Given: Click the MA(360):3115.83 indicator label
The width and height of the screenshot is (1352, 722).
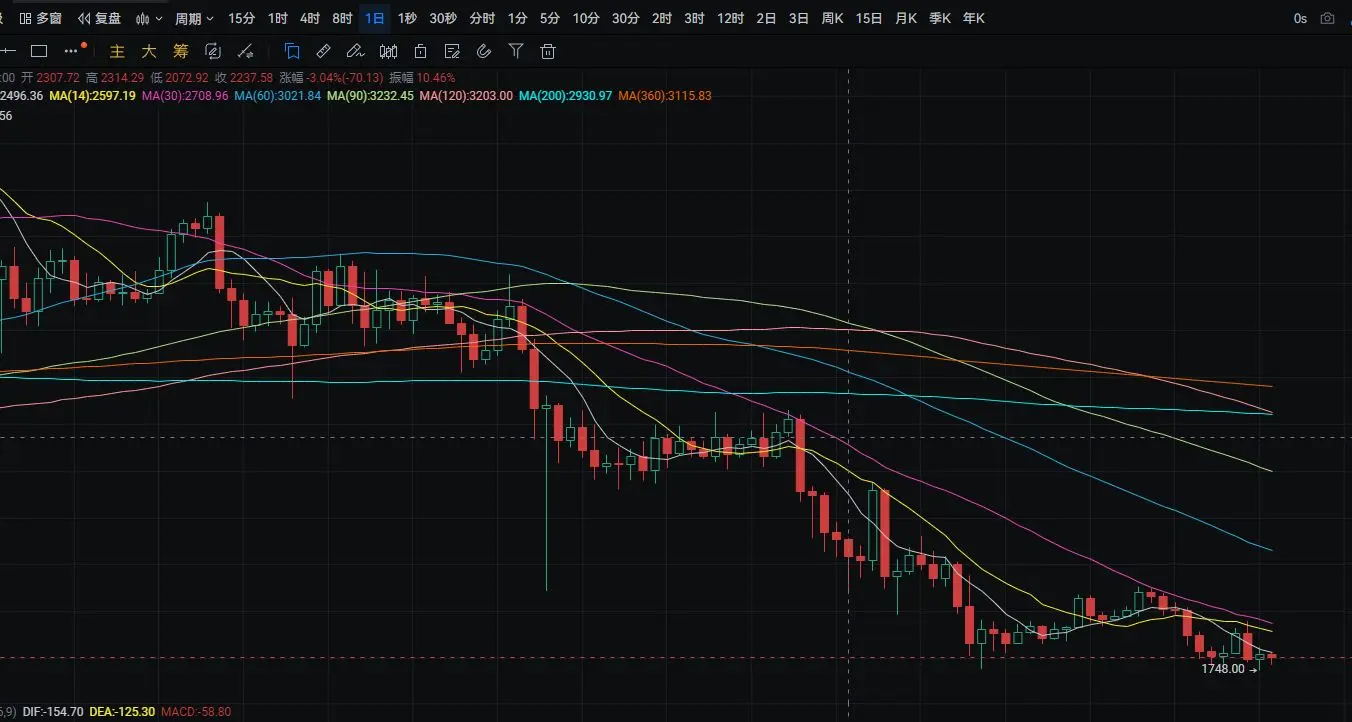Looking at the screenshot, I should [x=665, y=96].
